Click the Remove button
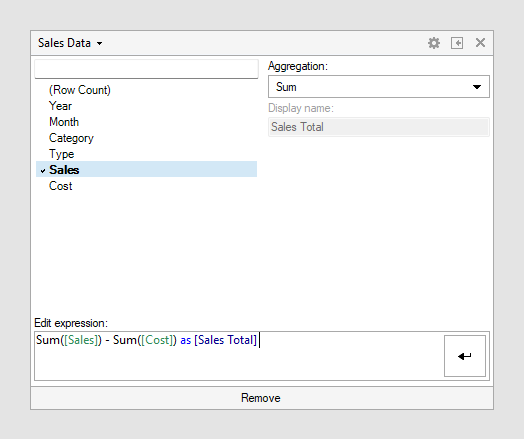Viewport: 524px width, 439px height. tap(262, 398)
